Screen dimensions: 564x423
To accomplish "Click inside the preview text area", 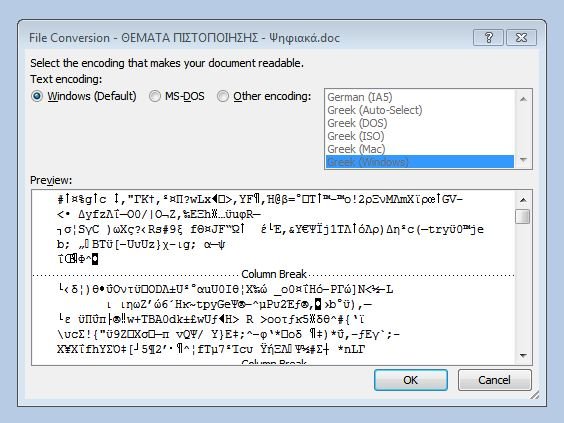I will [x=273, y=278].
